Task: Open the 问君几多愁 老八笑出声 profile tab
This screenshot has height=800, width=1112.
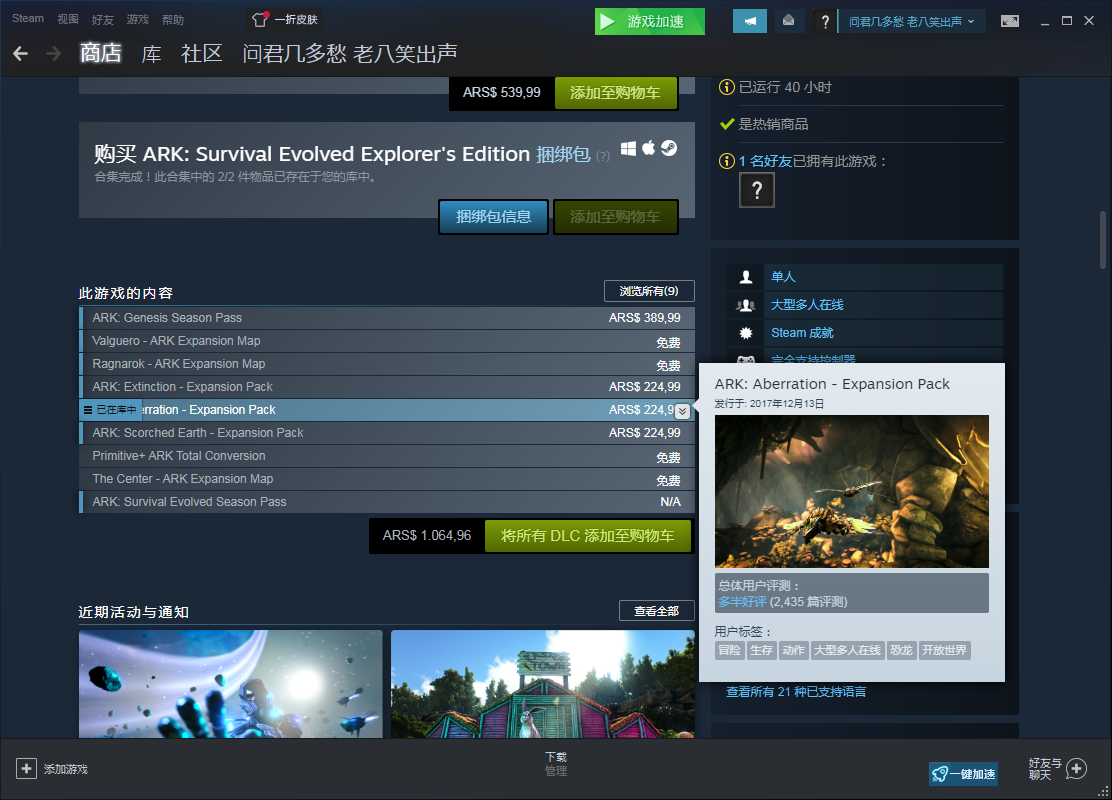Action: click(x=350, y=53)
